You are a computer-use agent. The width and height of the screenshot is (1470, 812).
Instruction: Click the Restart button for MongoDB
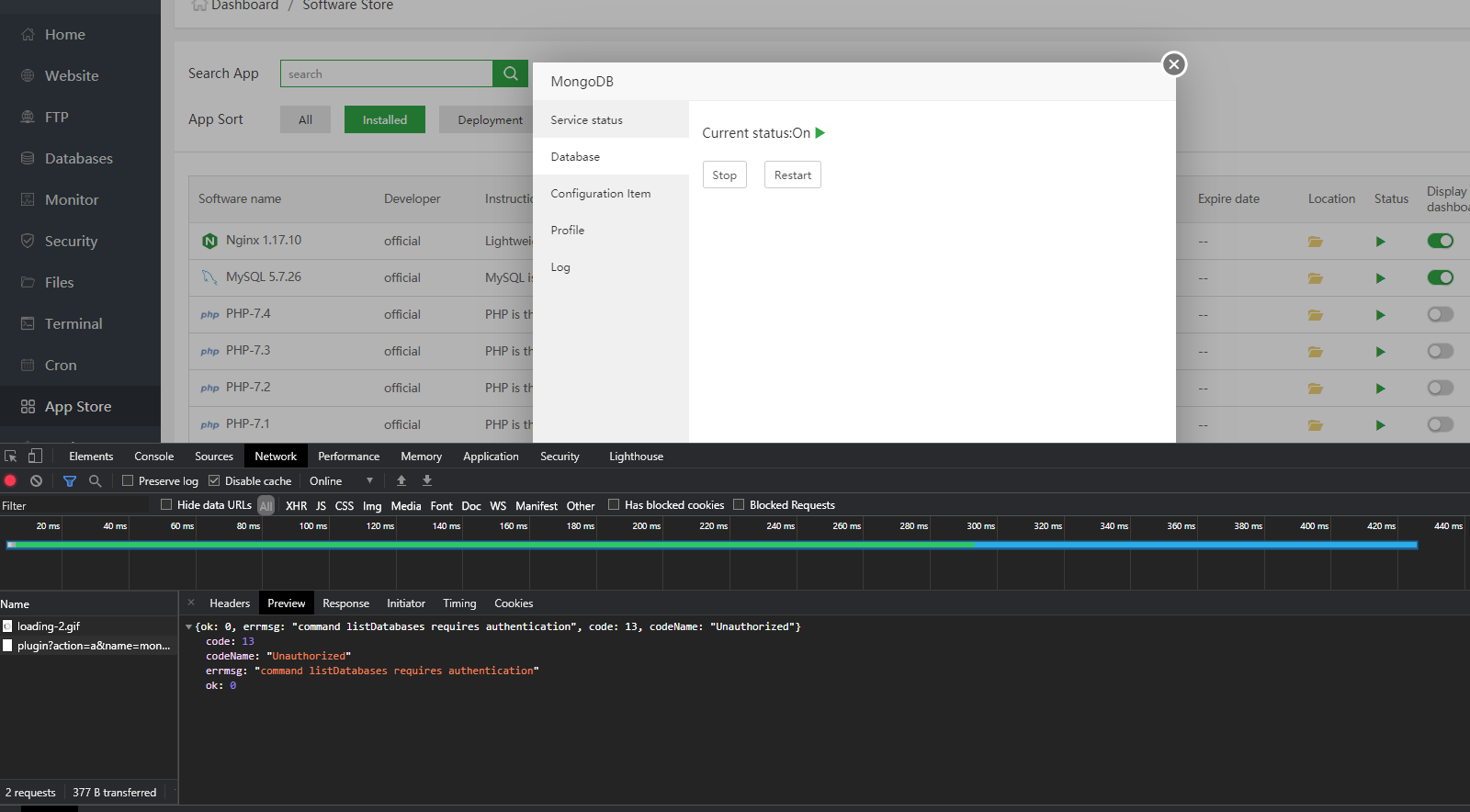point(792,175)
